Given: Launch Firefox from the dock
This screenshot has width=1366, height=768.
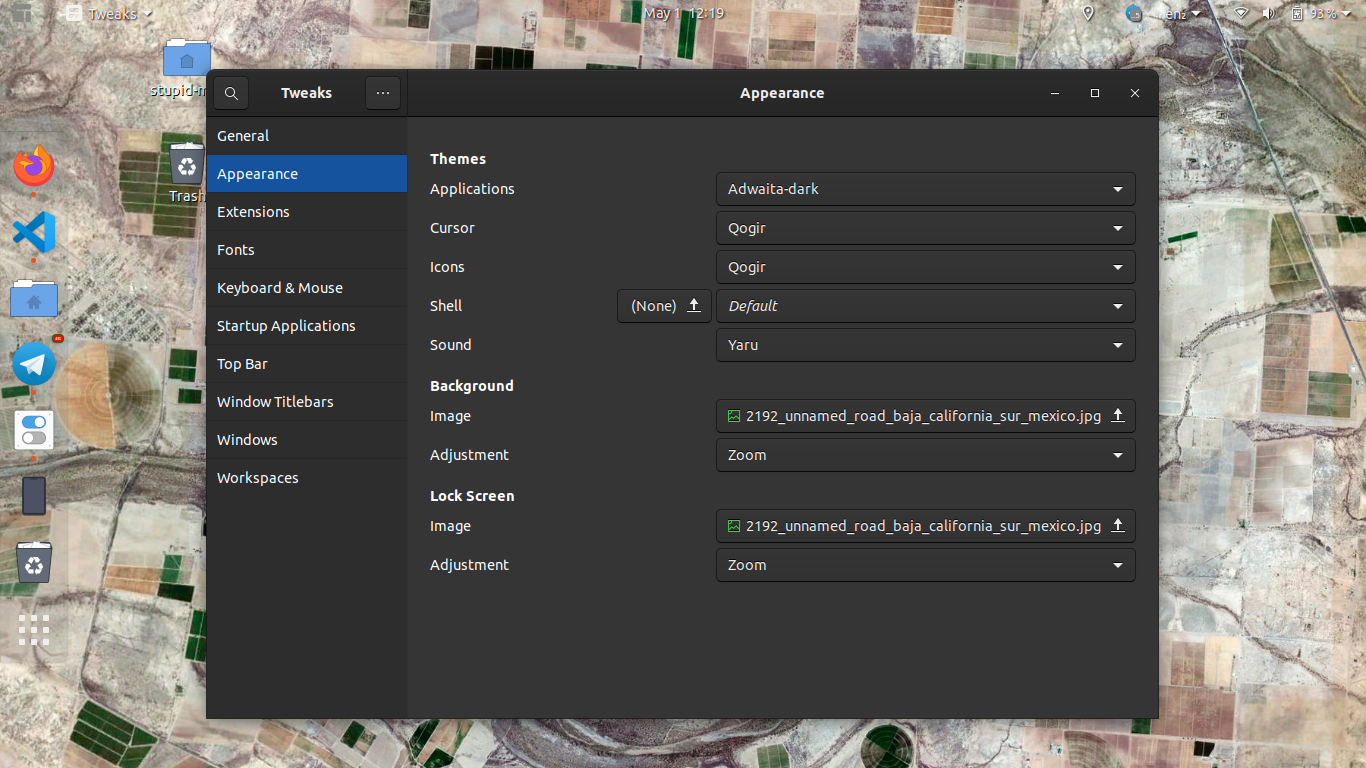Looking at the screenshot, I should pos(34,166).
